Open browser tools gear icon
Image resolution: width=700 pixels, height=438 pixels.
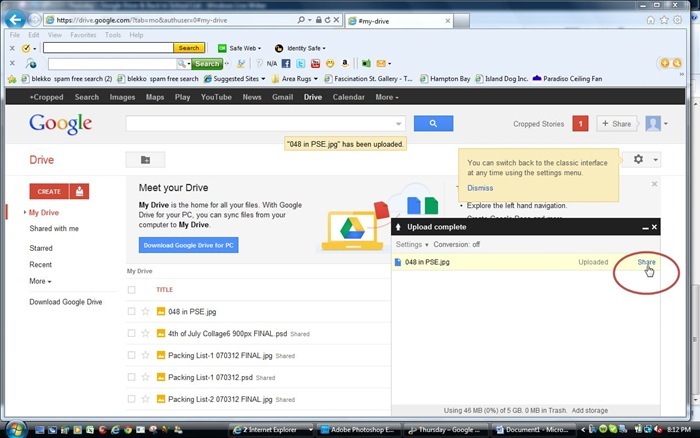click(x=678, y=20)
